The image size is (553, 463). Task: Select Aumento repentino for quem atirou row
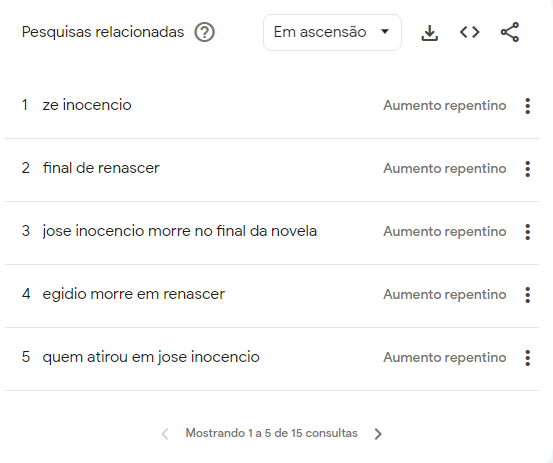click(x=445, y=358)
